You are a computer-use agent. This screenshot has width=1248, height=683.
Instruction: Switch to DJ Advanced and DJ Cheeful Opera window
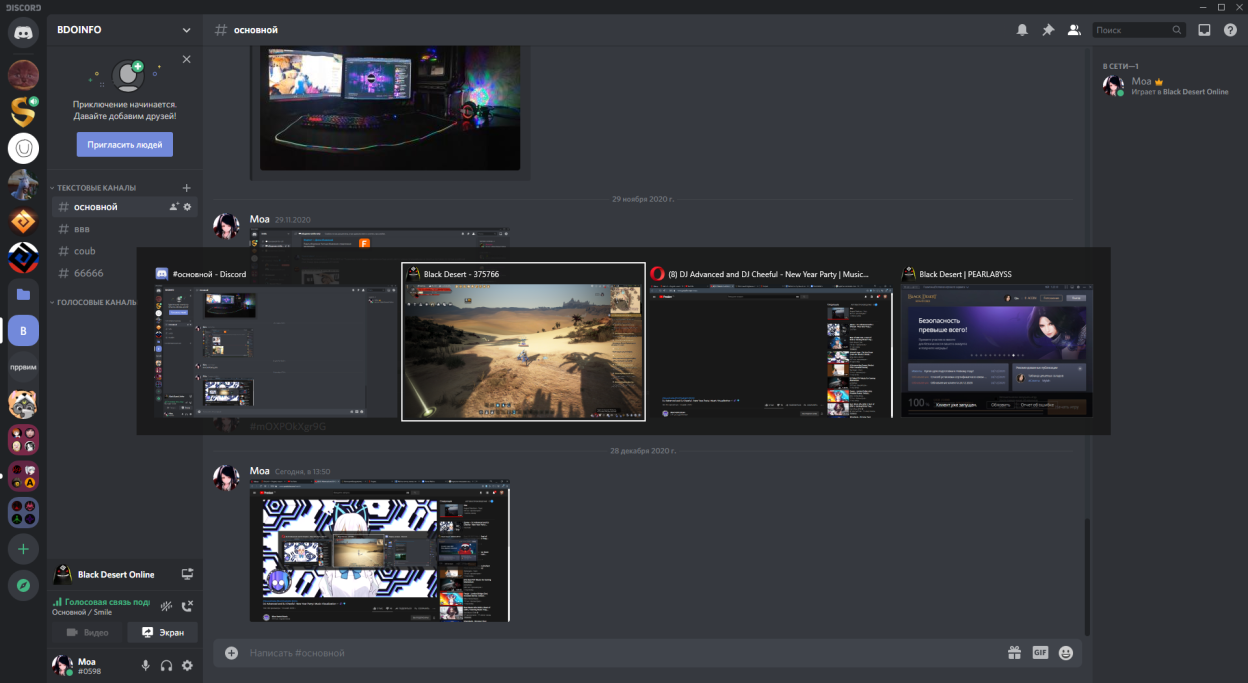[771, 342]
